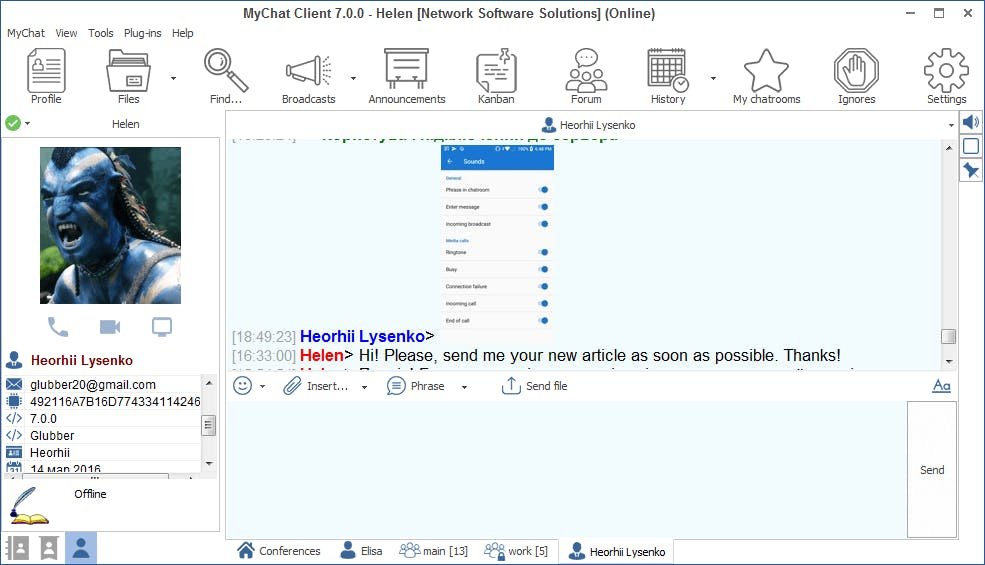This screenshot has height=565, width=985.
Task: Click inside the message input area
Action: click(566, 469)
